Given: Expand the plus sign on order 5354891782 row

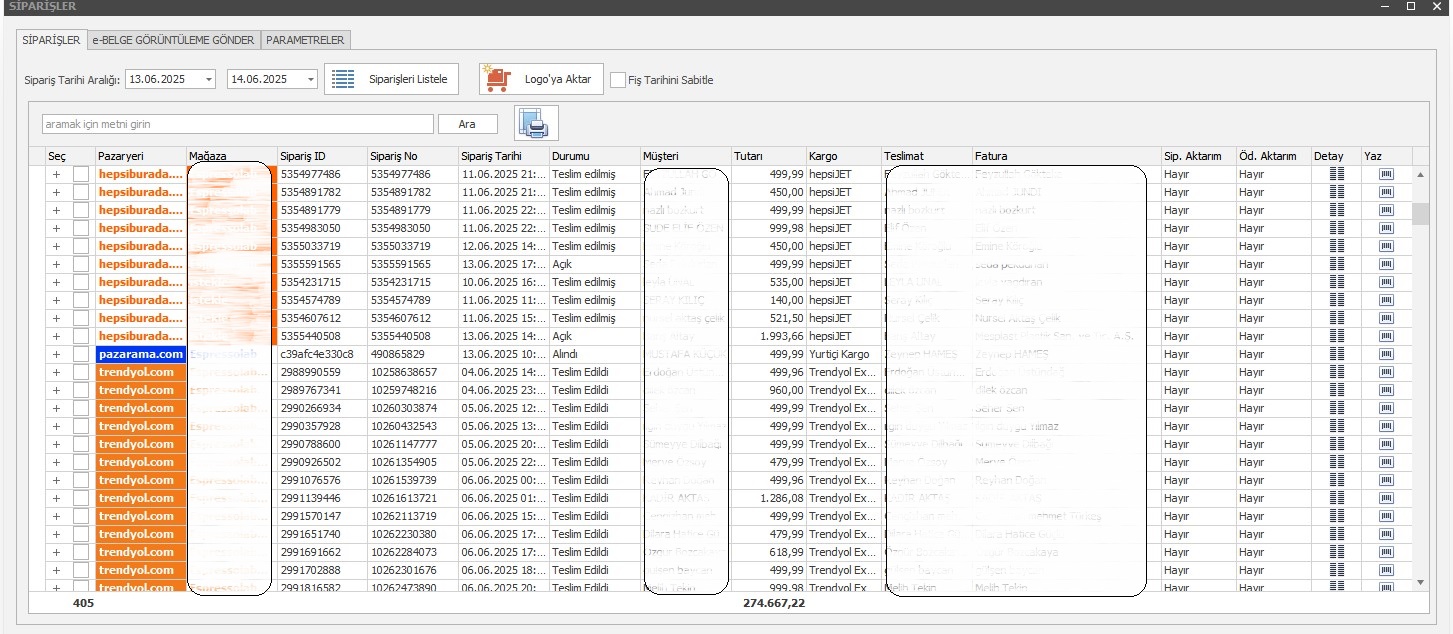Looking at the screenshot, I should (56, 192).
